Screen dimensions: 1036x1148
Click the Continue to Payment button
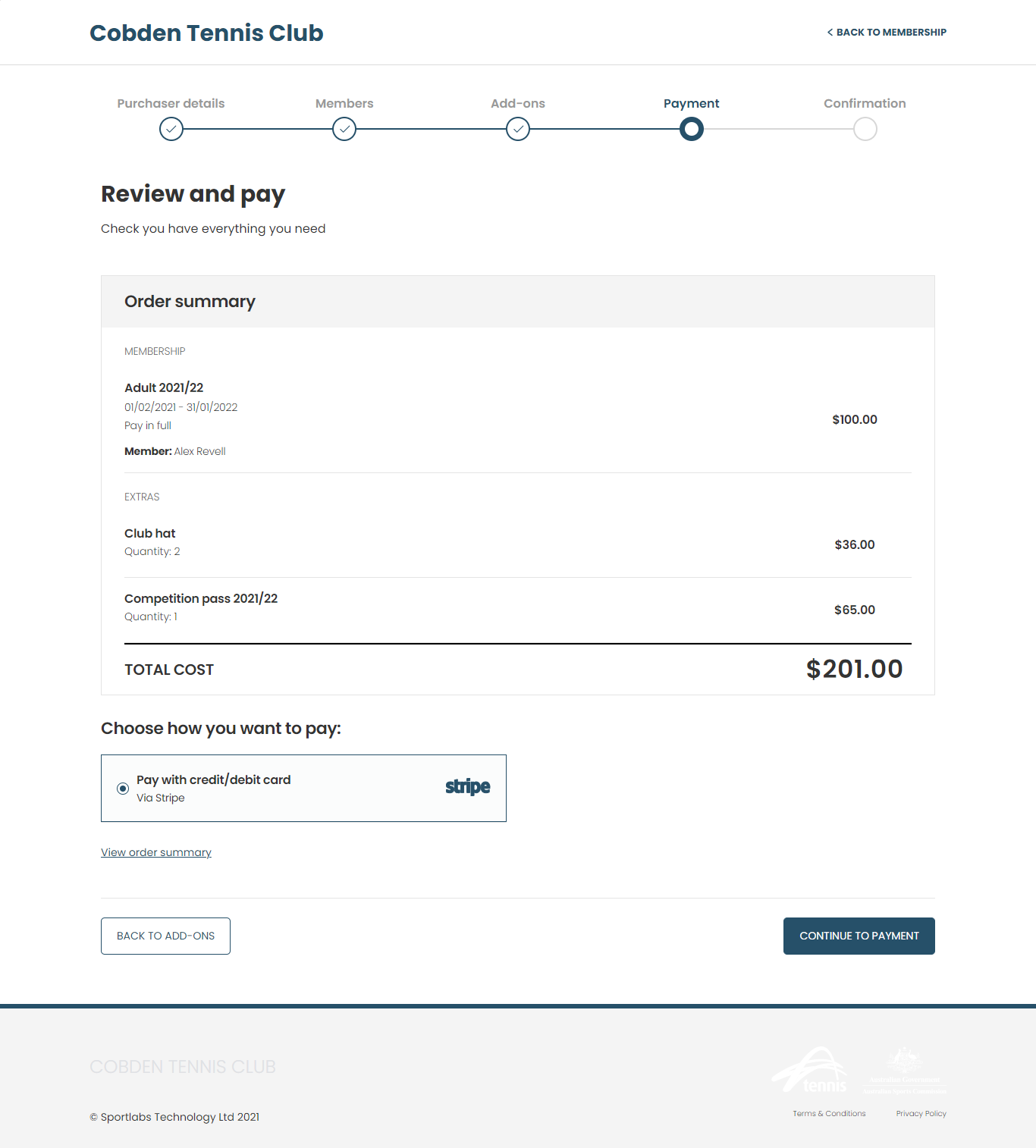(859, 936)
